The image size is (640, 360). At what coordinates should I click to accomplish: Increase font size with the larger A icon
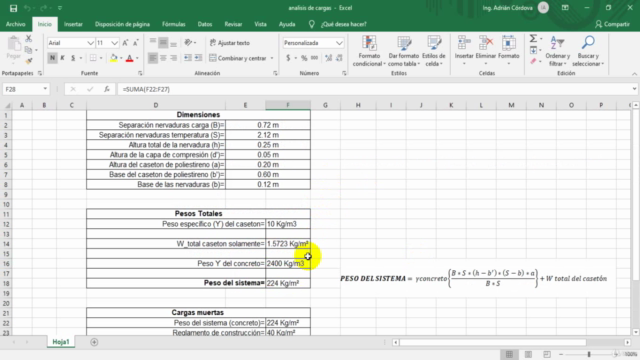tap(125, 43)
